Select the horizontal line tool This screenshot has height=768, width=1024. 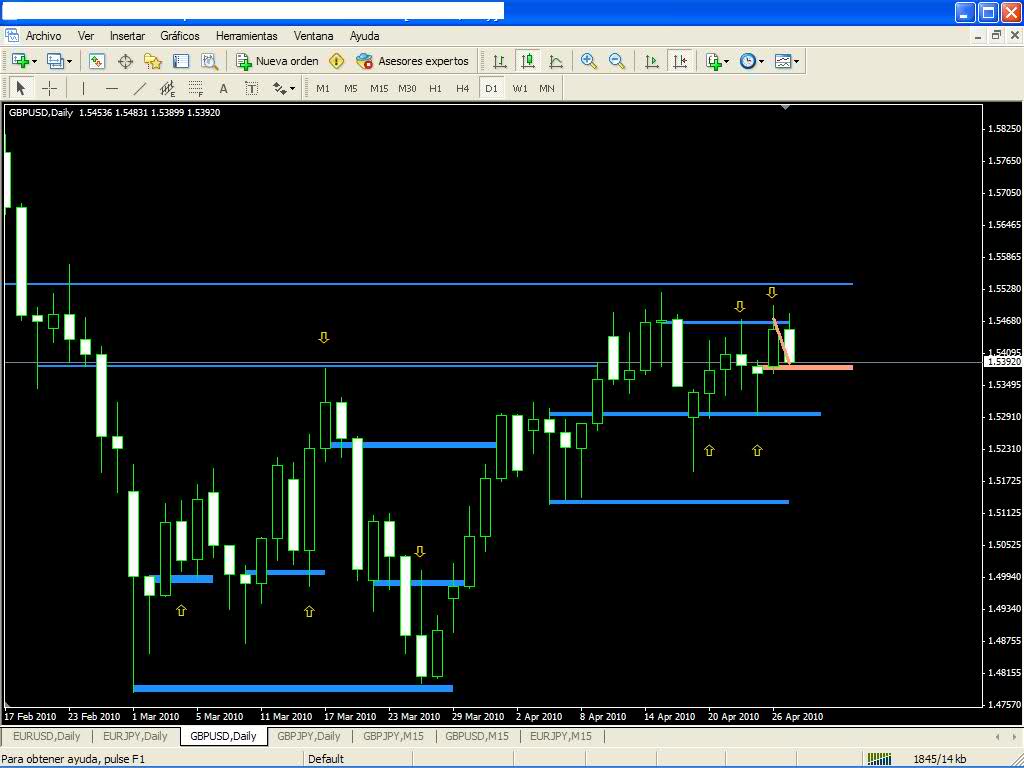pos(112,88)
